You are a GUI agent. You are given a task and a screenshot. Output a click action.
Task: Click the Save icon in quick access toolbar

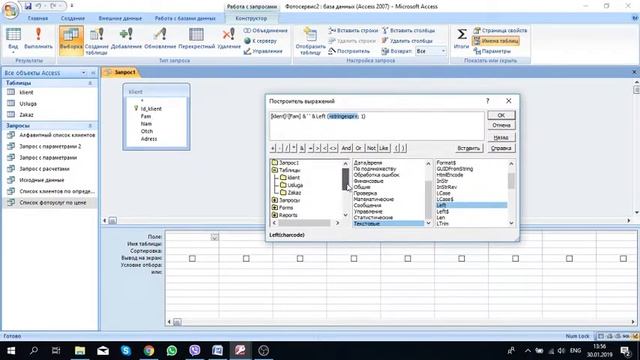point(28,6)
